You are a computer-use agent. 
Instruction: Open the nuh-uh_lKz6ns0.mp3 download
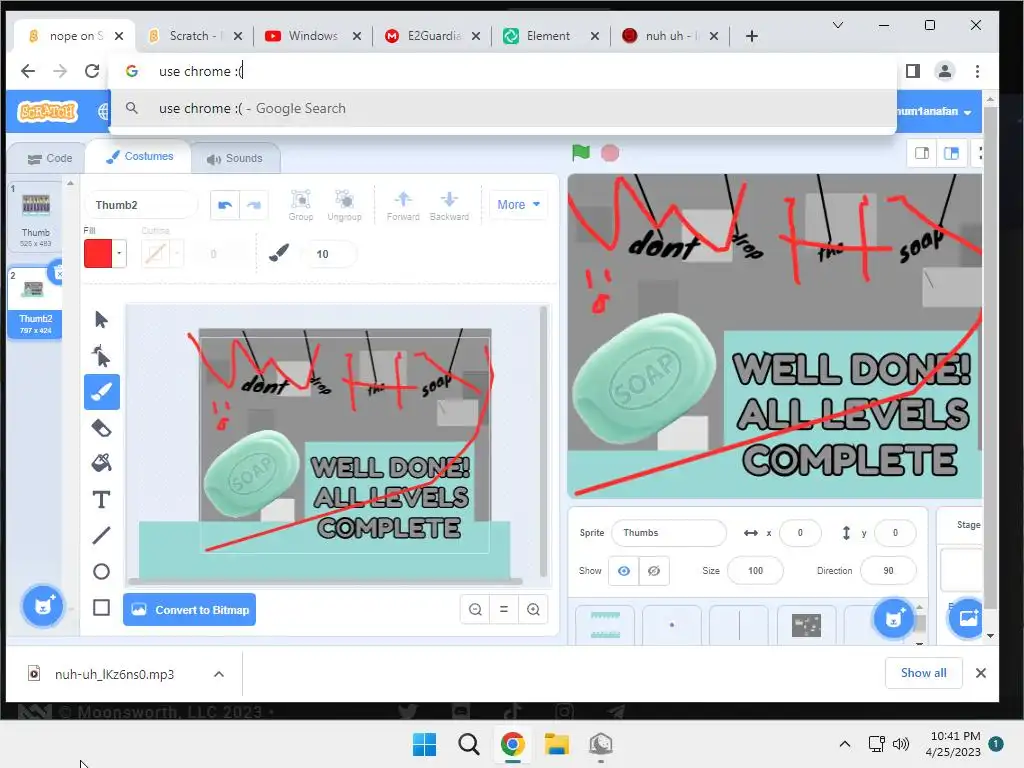(x=114, y=674)
